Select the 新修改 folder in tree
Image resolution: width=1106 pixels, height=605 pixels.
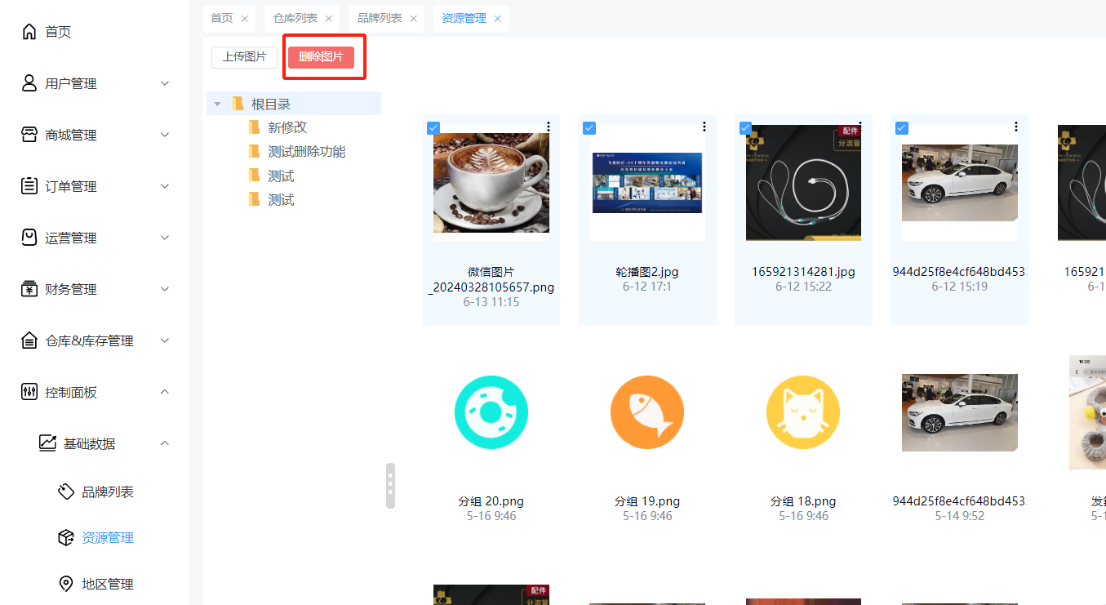tap(287, 128)
